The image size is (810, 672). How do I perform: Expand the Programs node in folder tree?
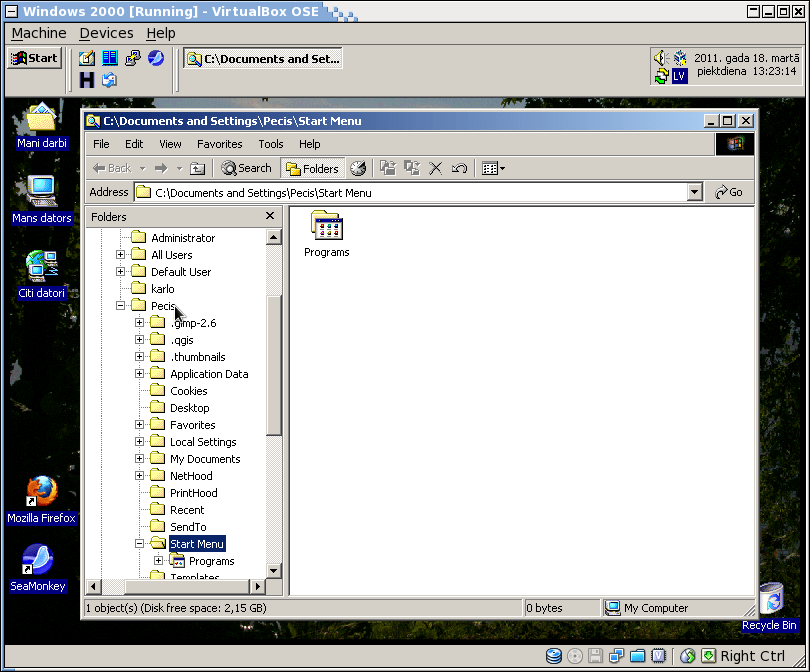click(159, 561)
